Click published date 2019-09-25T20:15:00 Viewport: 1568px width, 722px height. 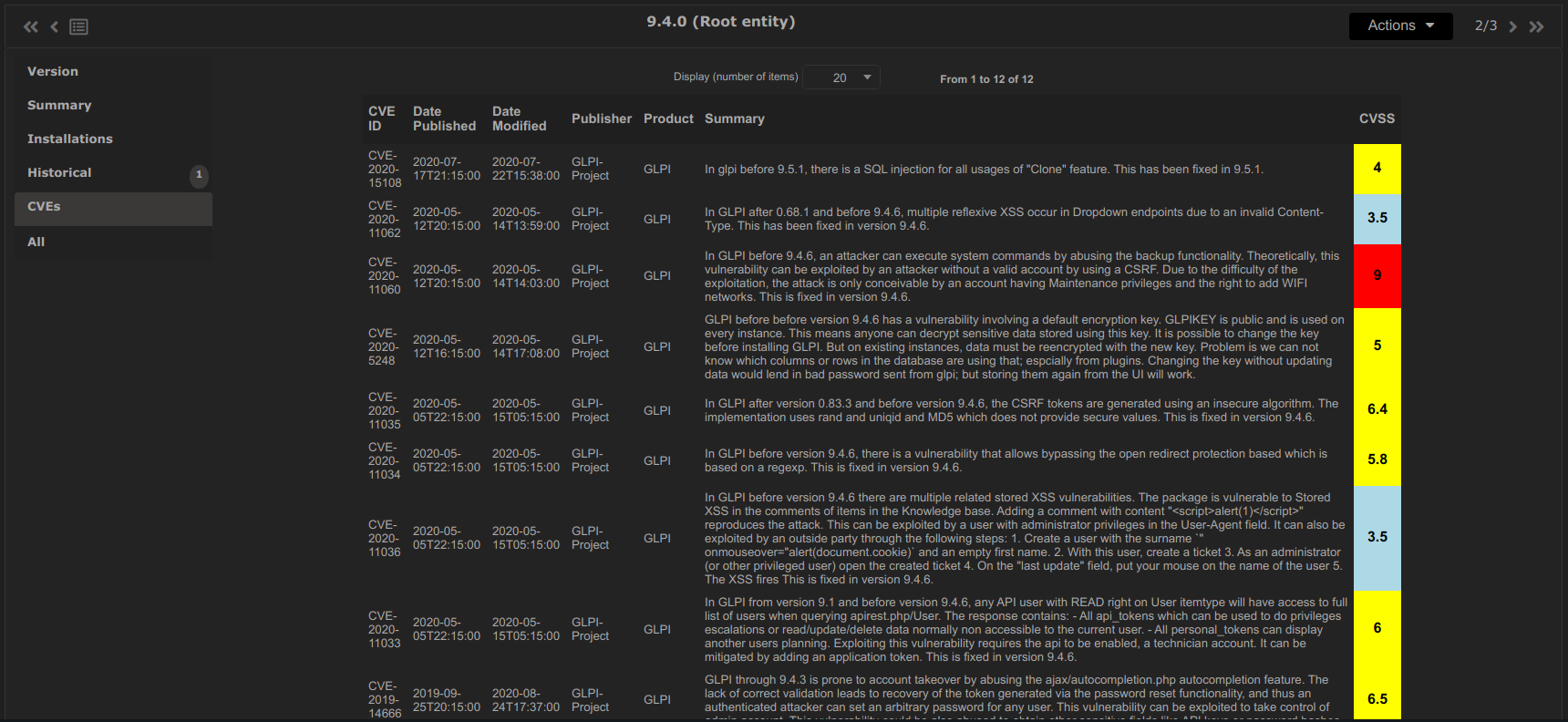point(447,699)
